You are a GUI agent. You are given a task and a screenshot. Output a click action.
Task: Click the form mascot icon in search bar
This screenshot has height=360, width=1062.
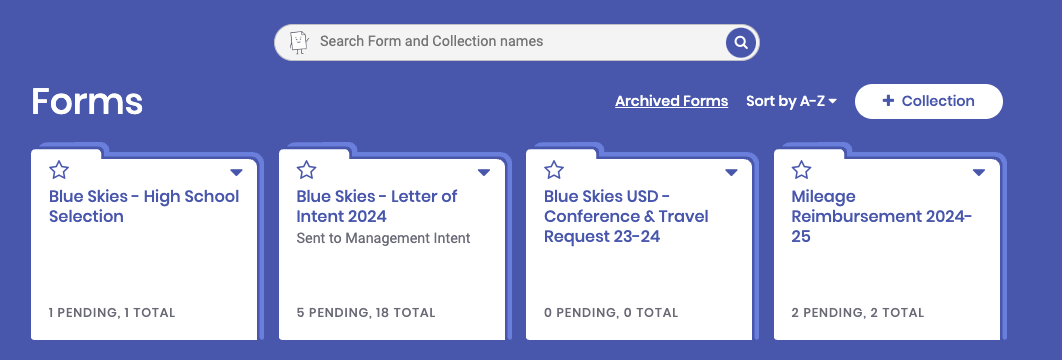(x=298, y=41)
